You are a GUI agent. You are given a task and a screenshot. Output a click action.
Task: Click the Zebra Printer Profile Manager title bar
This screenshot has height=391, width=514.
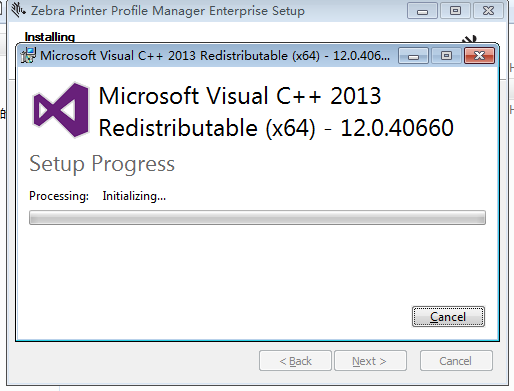(x=168, y=11)
